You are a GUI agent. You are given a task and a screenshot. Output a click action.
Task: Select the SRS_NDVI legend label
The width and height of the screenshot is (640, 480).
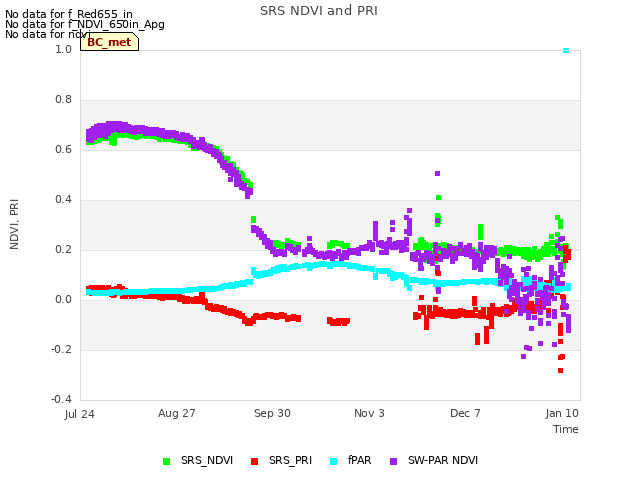[x=207, y=460]
